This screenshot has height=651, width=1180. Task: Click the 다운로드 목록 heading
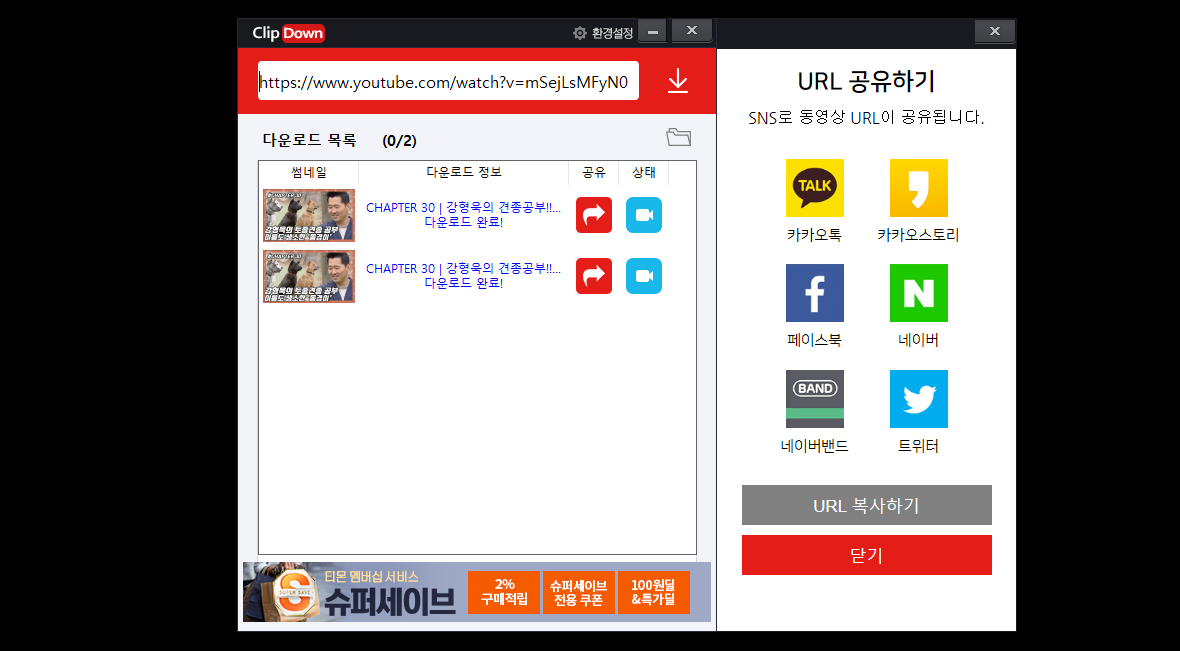(309, 140)
